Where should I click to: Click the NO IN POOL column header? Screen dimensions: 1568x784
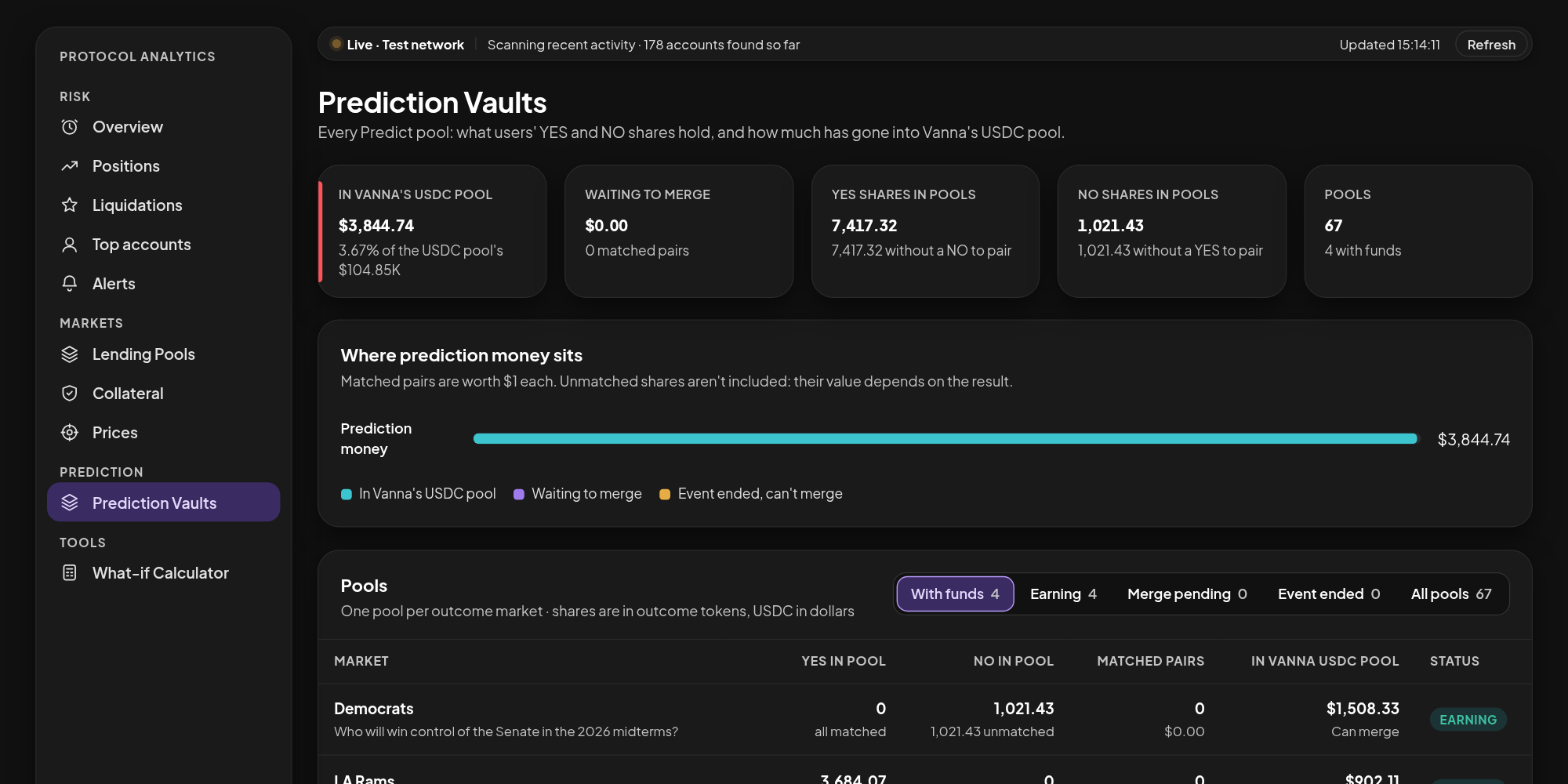[x=1014, y=661]
